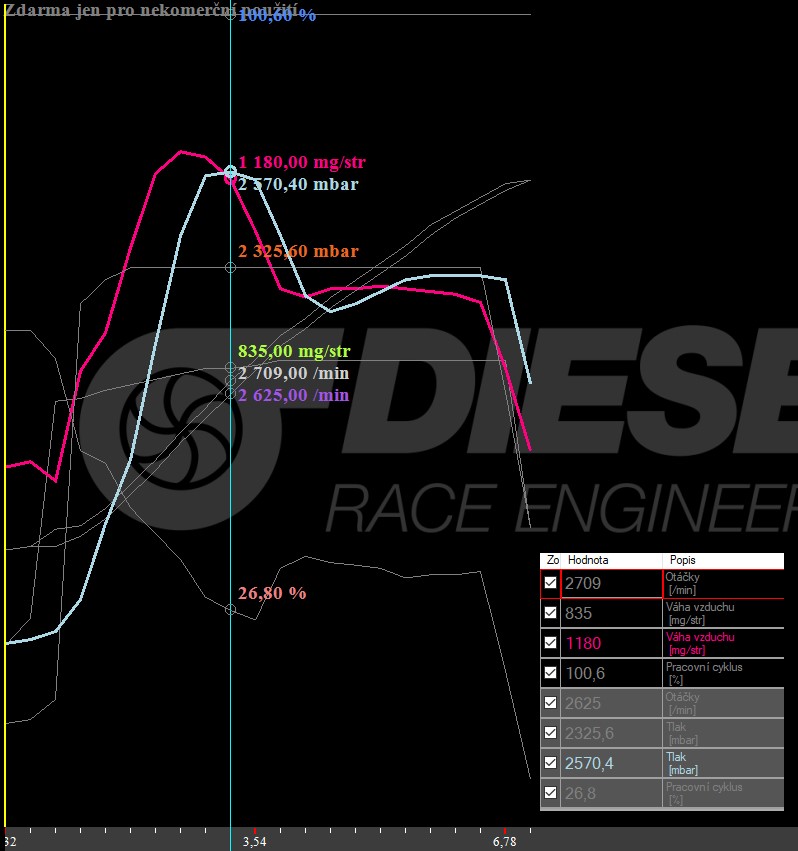
Task: Toggle checkbox for Tlak 2570,4 row
Action: point(550,763)
